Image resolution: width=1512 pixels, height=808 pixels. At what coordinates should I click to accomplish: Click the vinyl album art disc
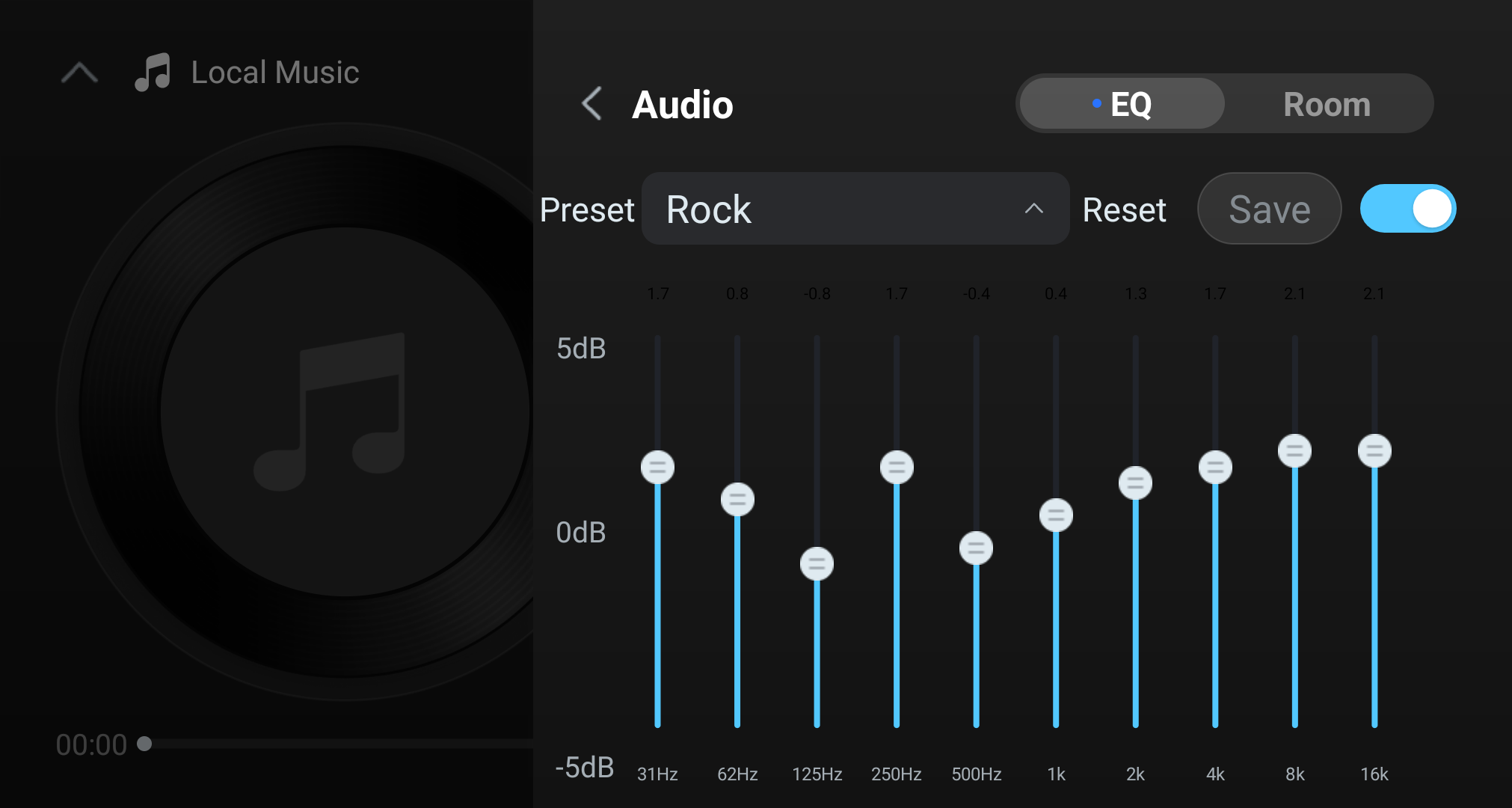pyautogui.click(x=344, y=411)
